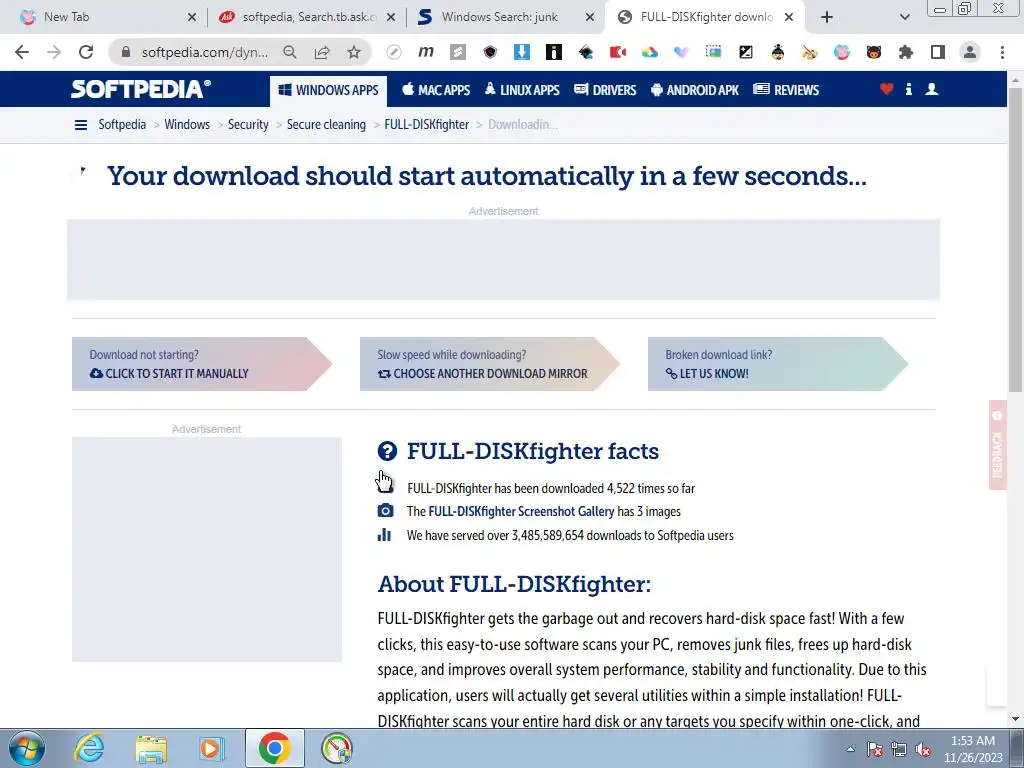
Task: Close the 'Windows Search: junk' tab
Action: [x=590, y=17]
